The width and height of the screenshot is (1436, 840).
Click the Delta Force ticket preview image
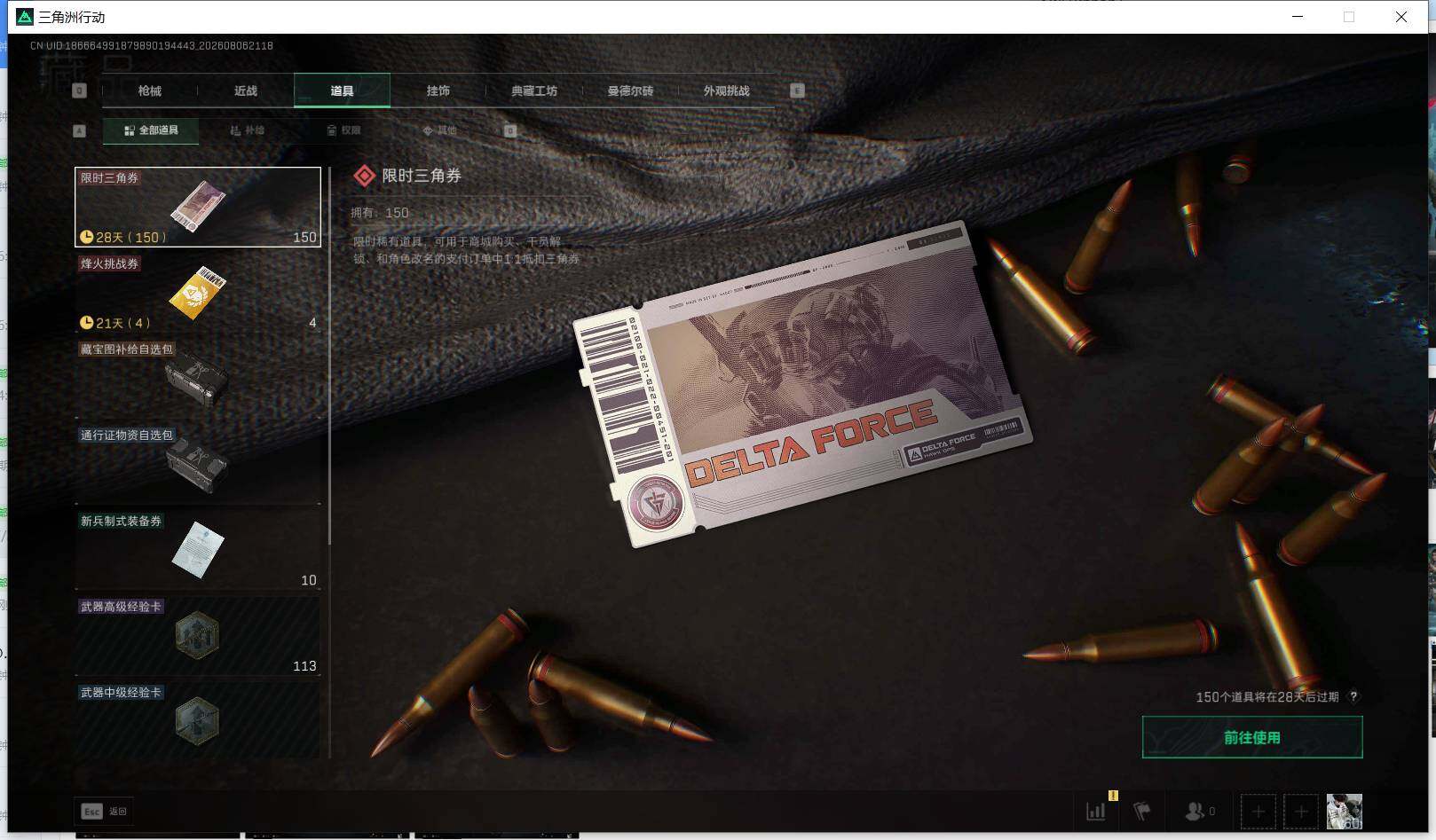(x=803, y=383)
